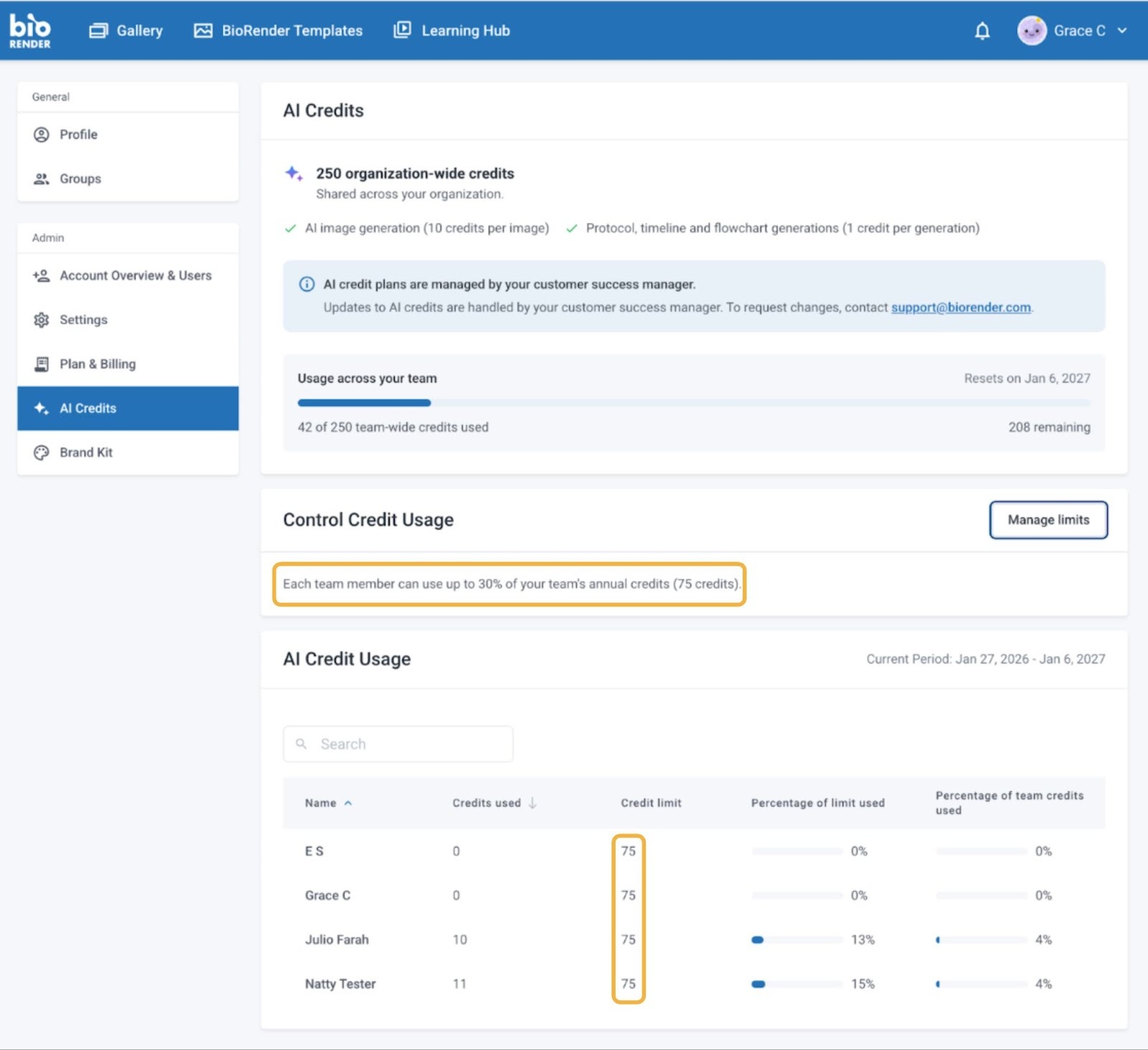Click Julio Farah's team credits used bar
This screenshot has height=1050, width=1148.
coord(982,939)
